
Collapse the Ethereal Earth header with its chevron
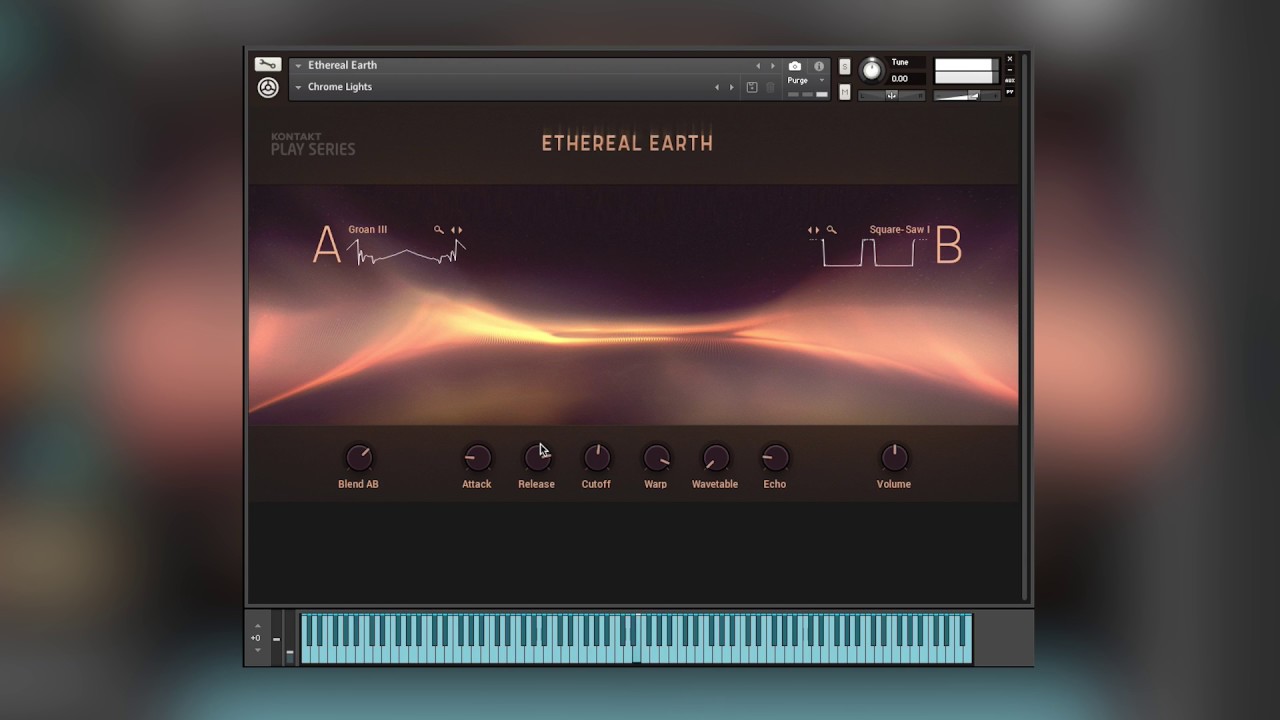[298, 65]
